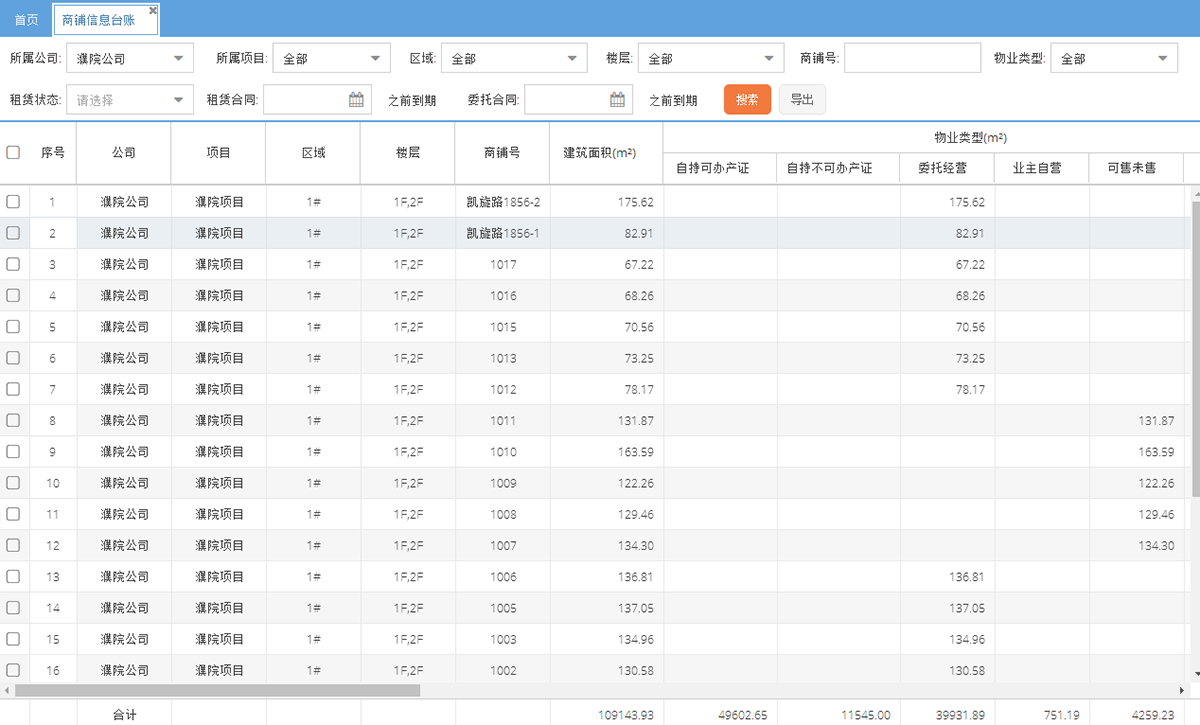Open the 租赁合同 calendar date picker

356,99
